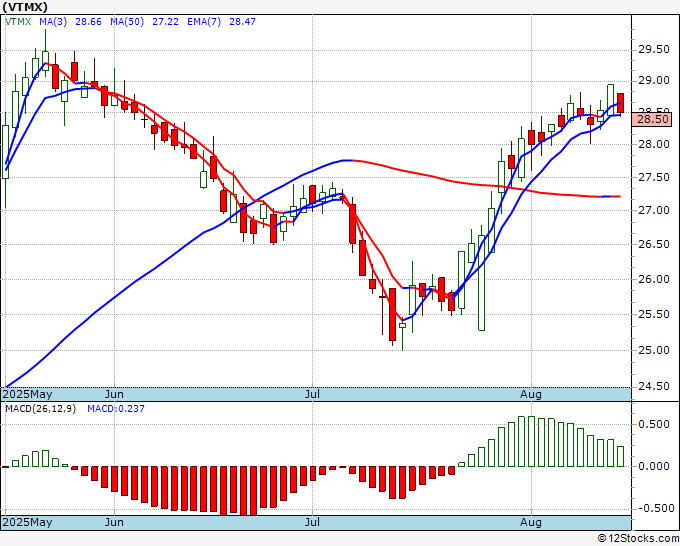Select 2025May on the MACD time axis
This screenshot has width=680, height=546.
coord(28,522)
